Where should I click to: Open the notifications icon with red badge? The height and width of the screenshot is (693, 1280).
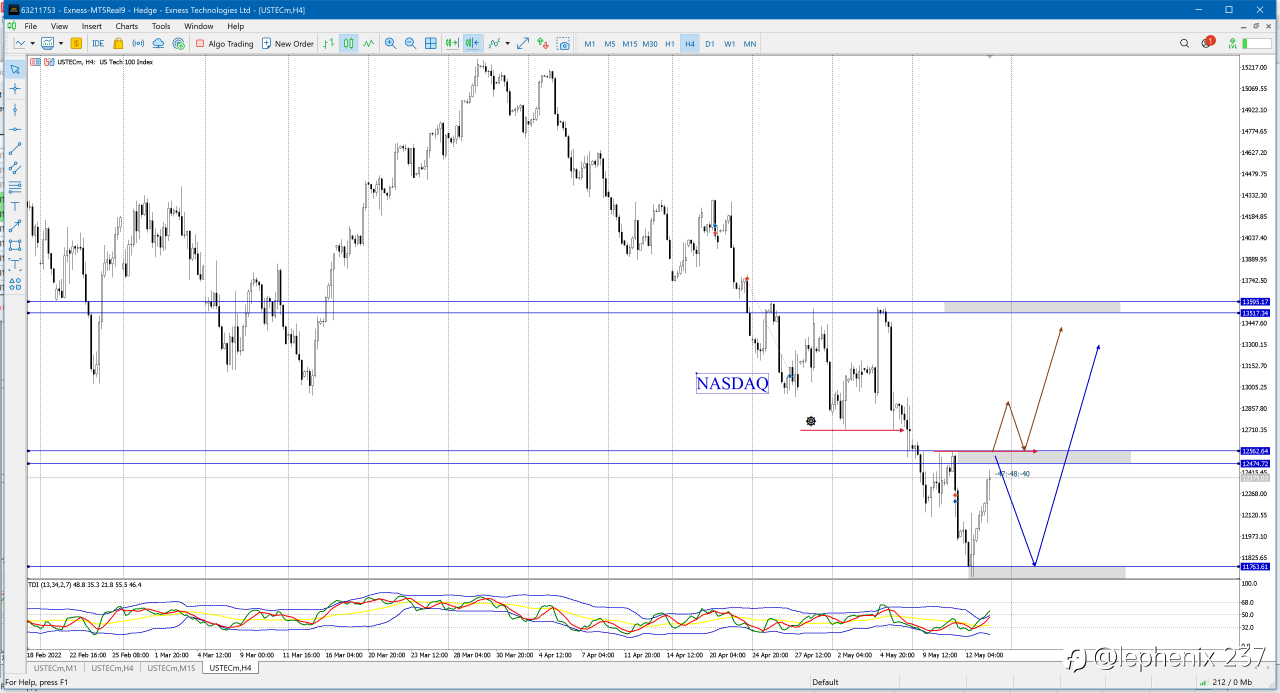(x=1207, y=43)
